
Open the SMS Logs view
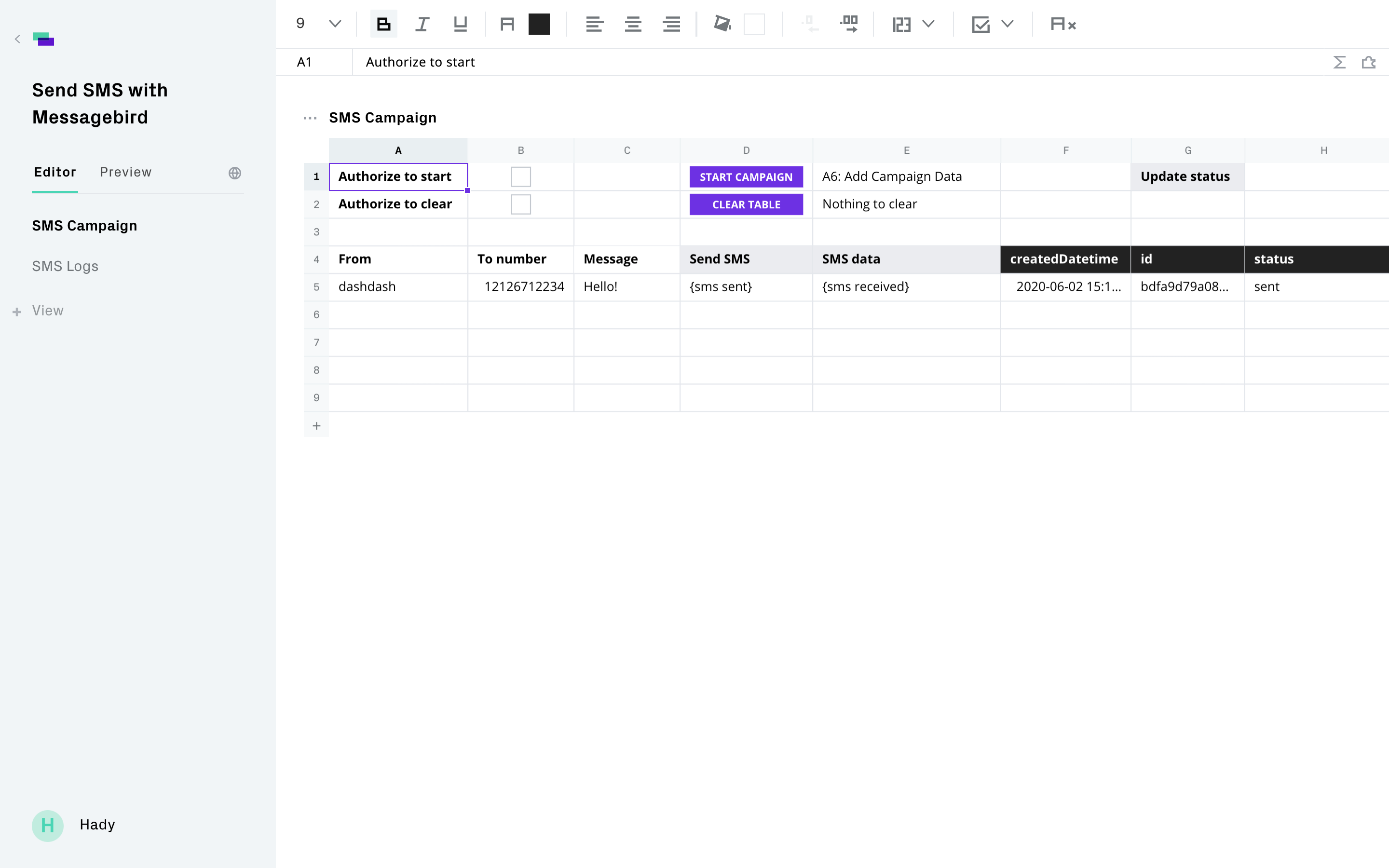66,266
